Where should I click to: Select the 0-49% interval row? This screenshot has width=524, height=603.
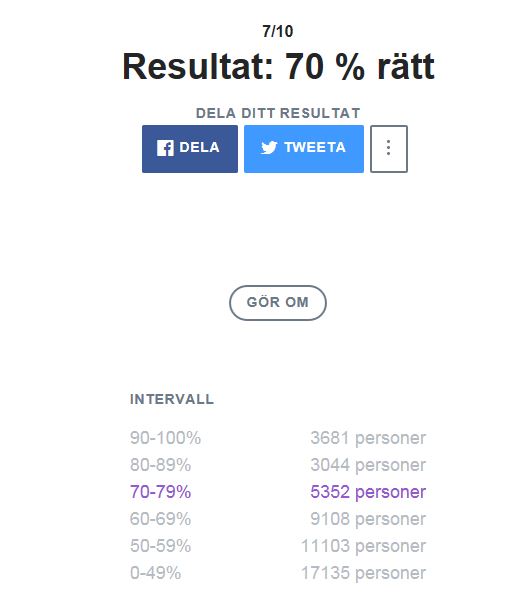278,573
